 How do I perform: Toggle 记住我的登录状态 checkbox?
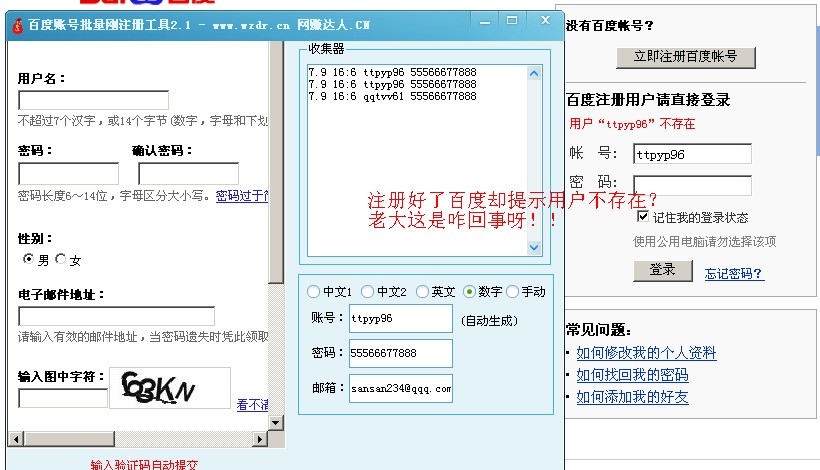(643, 216)
